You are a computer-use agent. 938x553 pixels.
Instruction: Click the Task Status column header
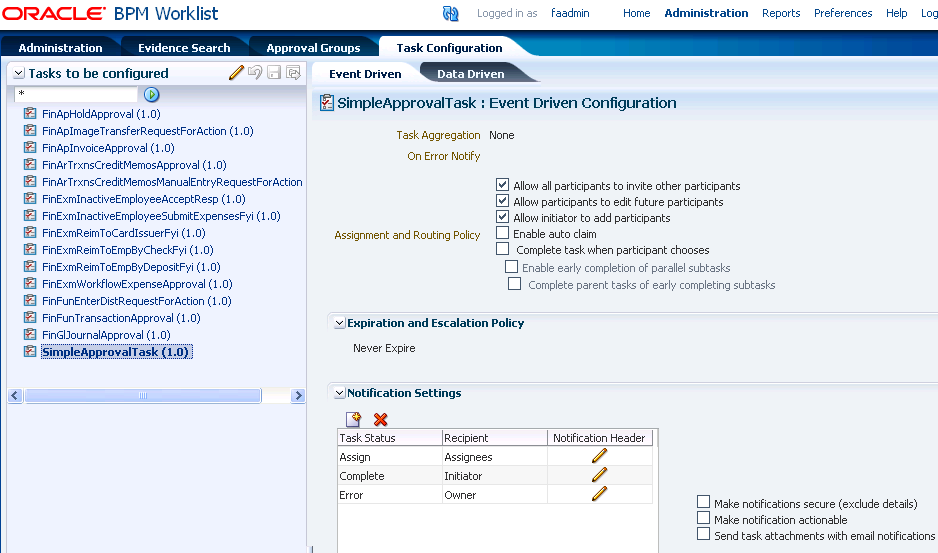389,437
